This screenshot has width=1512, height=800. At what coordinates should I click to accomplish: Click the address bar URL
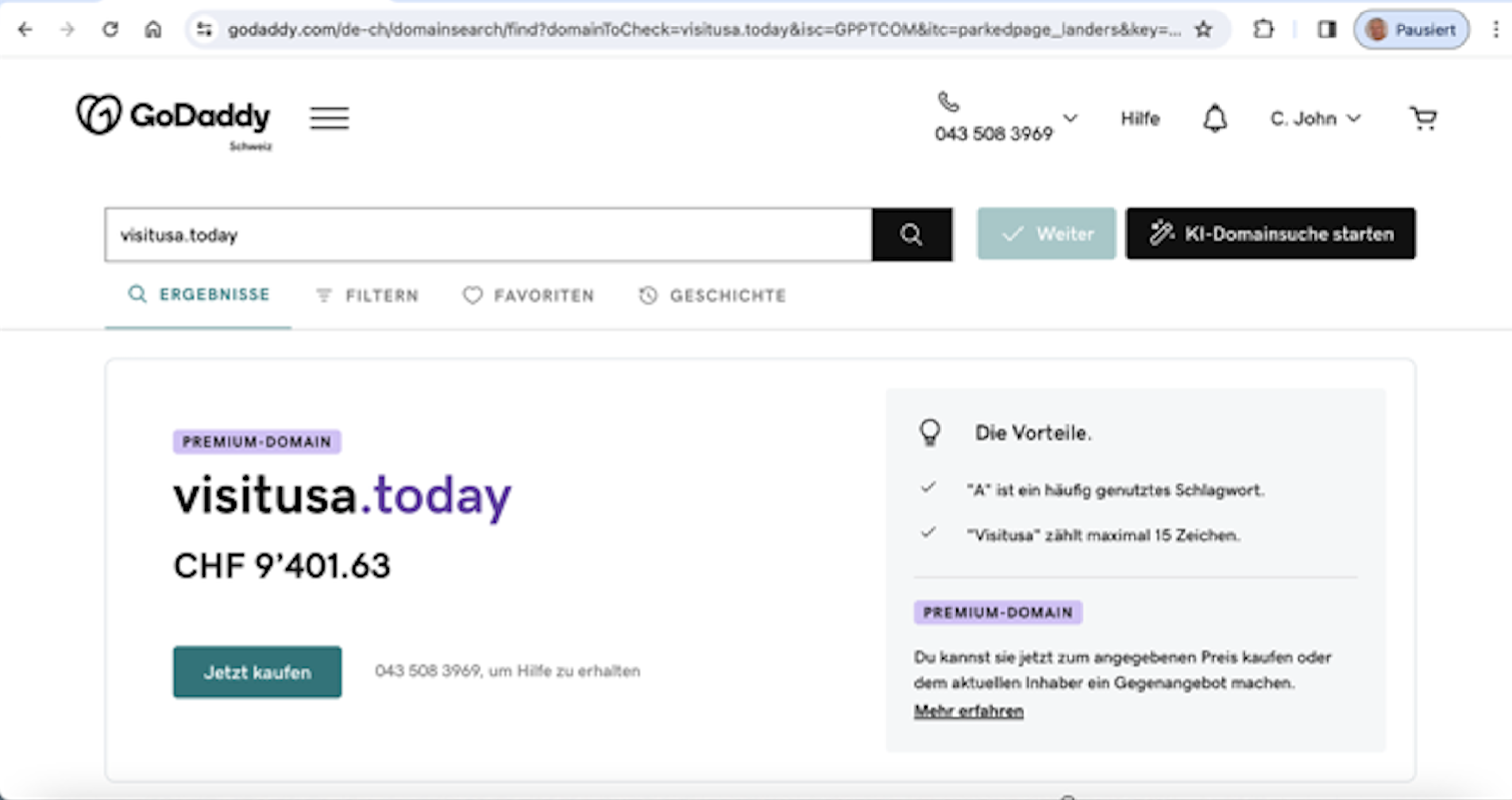(704, 29)
